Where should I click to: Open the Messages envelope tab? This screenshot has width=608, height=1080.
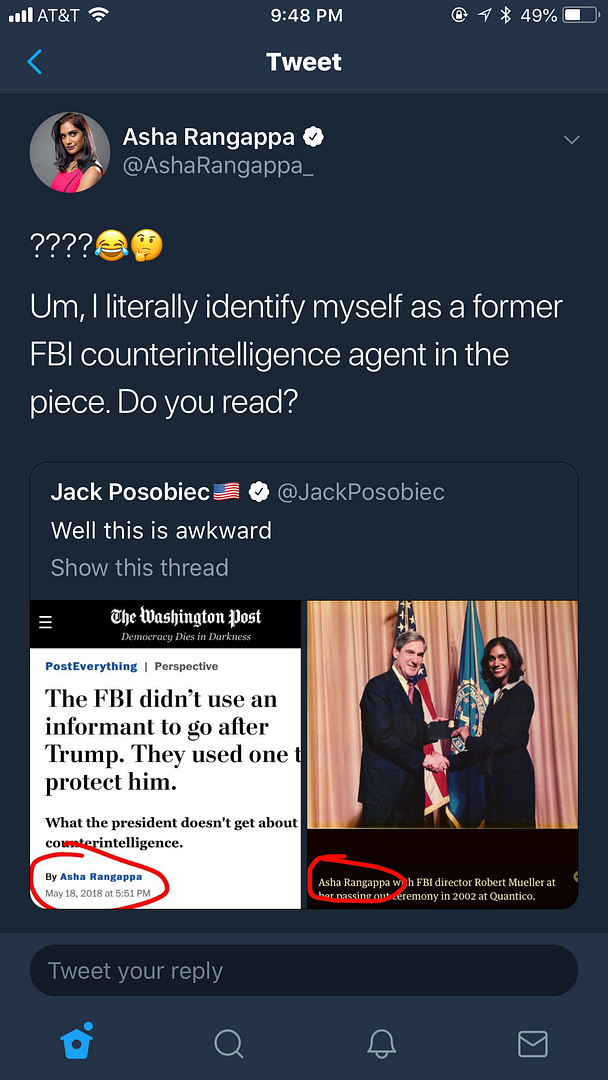[x=532, y=1043]
